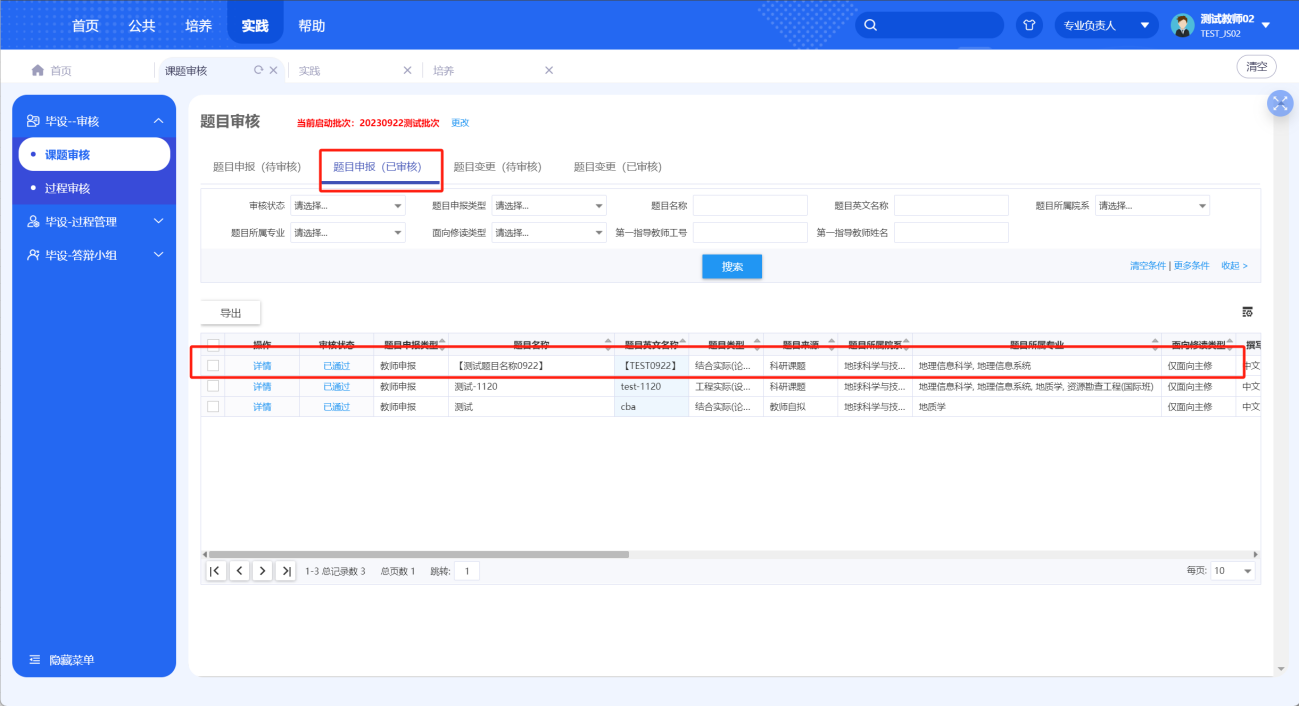Click the 毕设--审核 sidebar icon
1299x706 pixels.
pos(34,121)
